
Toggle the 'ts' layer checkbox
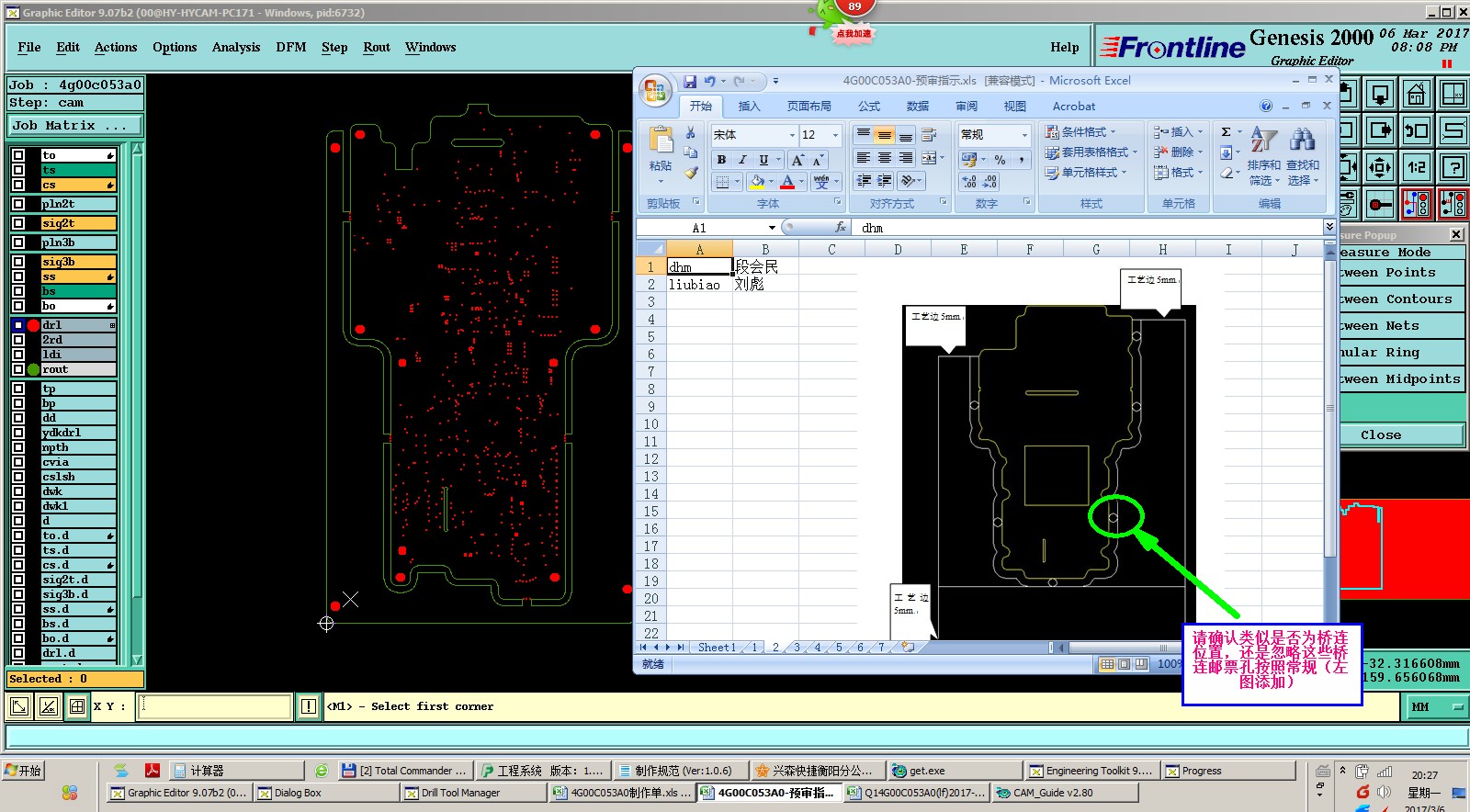click(x=18, y=170)
